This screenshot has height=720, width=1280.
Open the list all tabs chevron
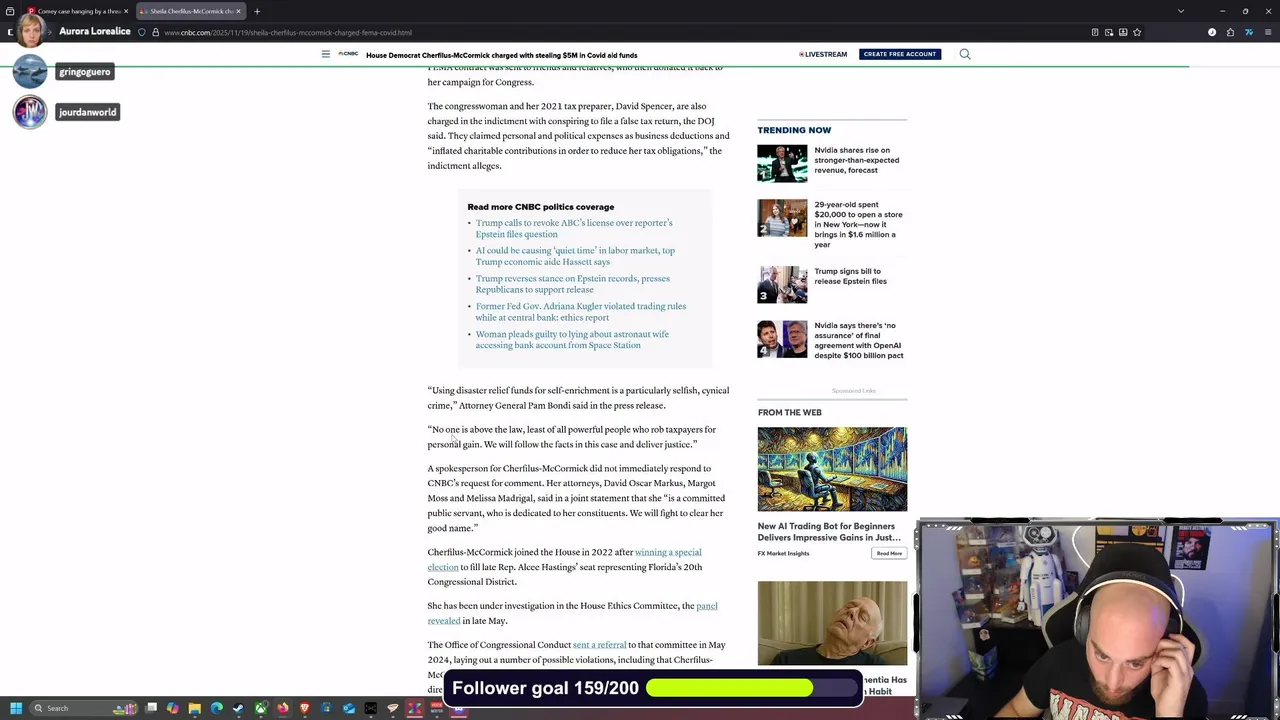pyautogui.click(x=1181, y=11)
